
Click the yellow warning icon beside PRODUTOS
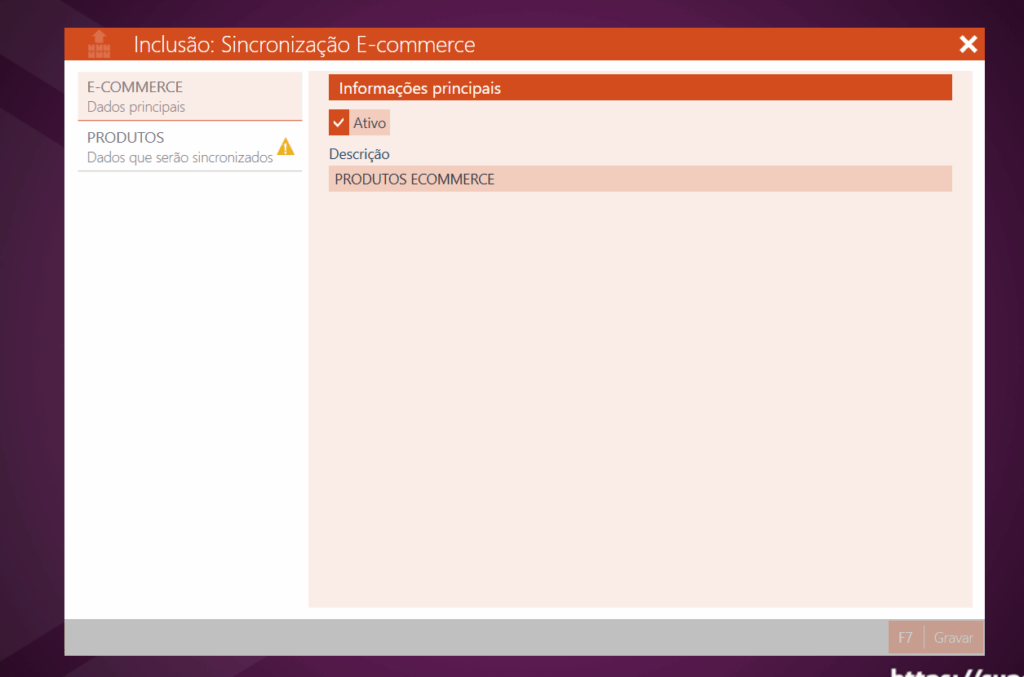tap(286, 147)
